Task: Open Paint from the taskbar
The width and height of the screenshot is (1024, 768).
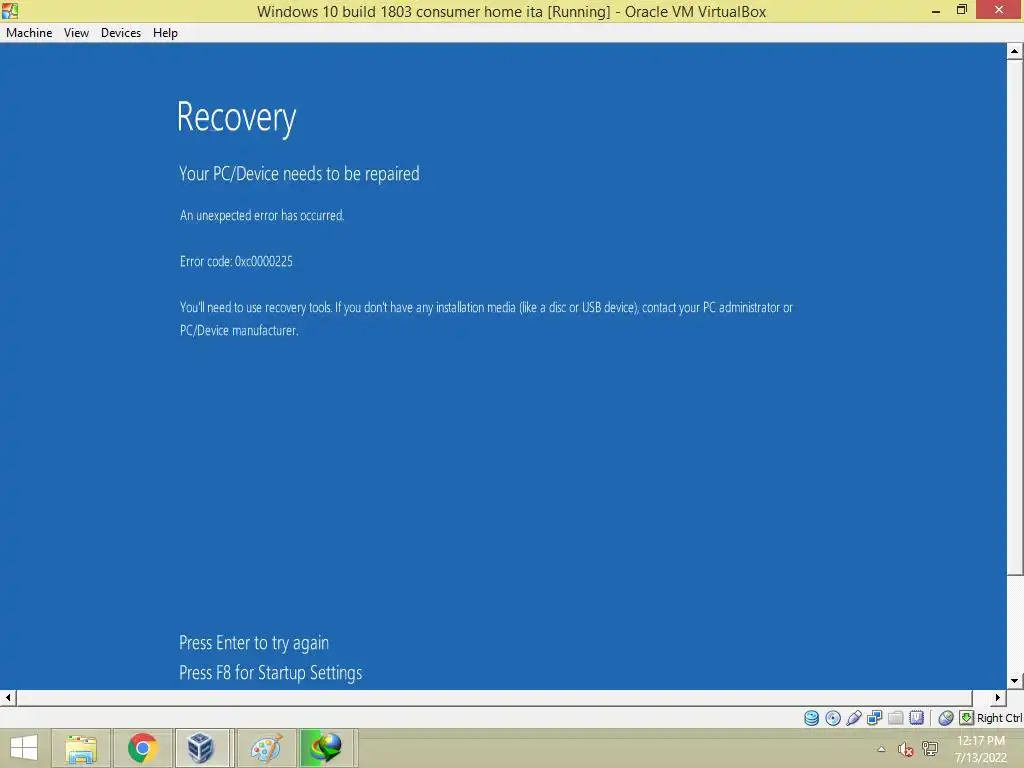Action: (266, 748)
